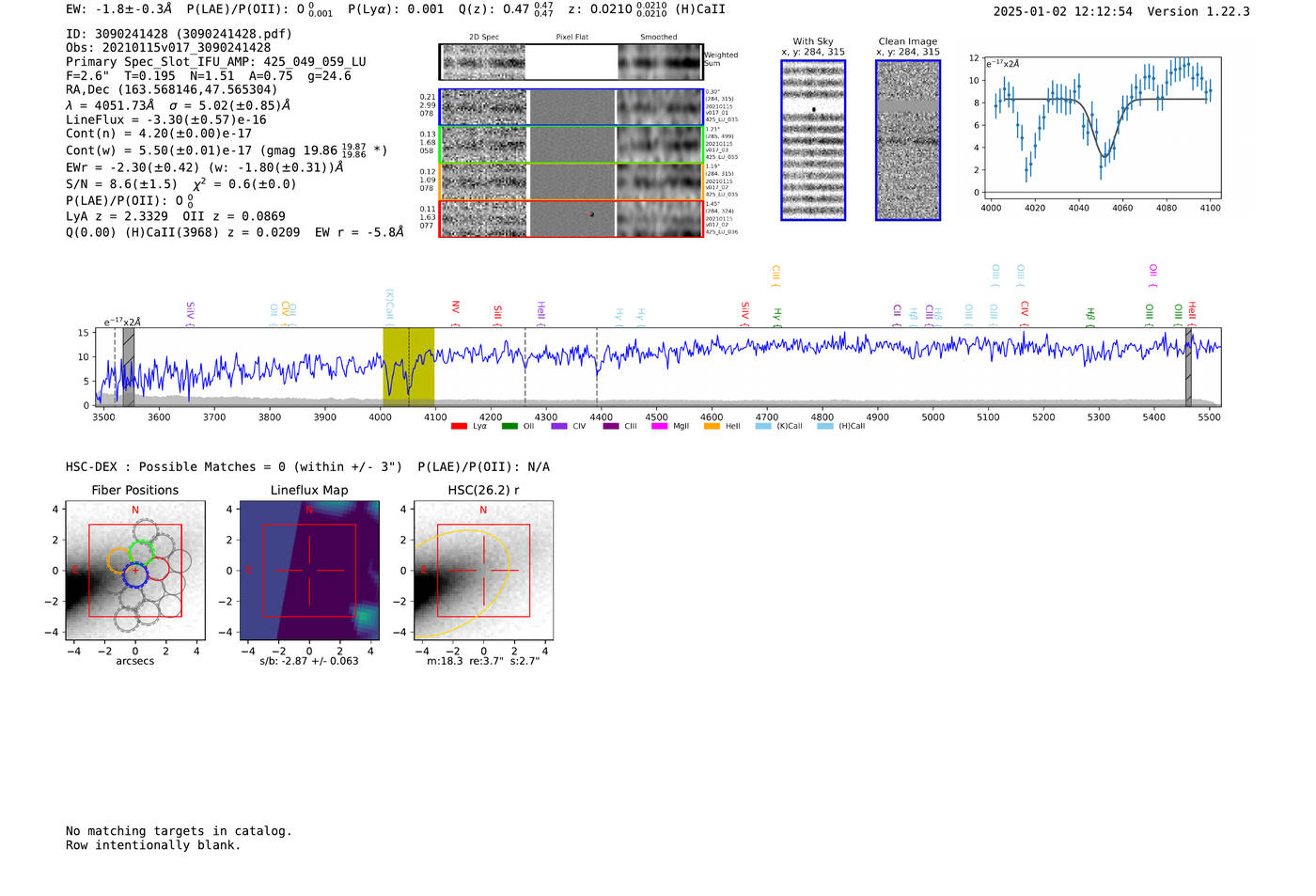
Task: Click the green OII legend swatch
Action: click(509, 427)
